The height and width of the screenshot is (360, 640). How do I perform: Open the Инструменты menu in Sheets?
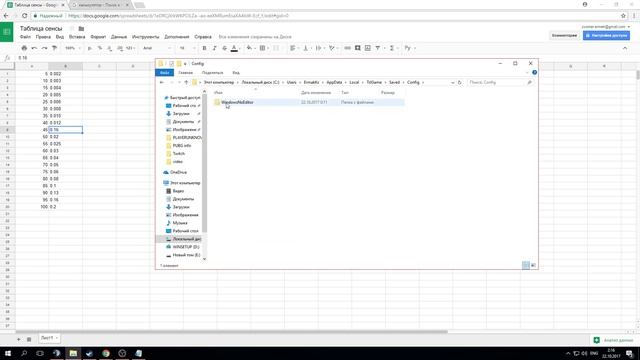click(146, 37)
